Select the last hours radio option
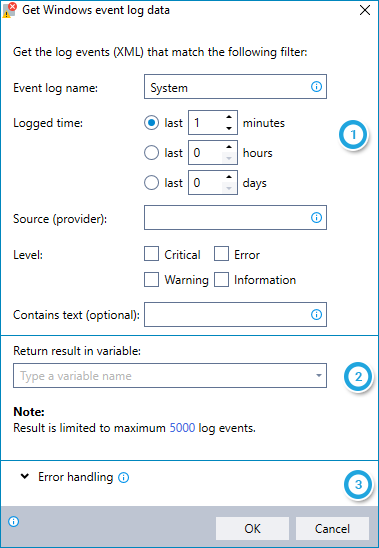 (x=151, y=153)
